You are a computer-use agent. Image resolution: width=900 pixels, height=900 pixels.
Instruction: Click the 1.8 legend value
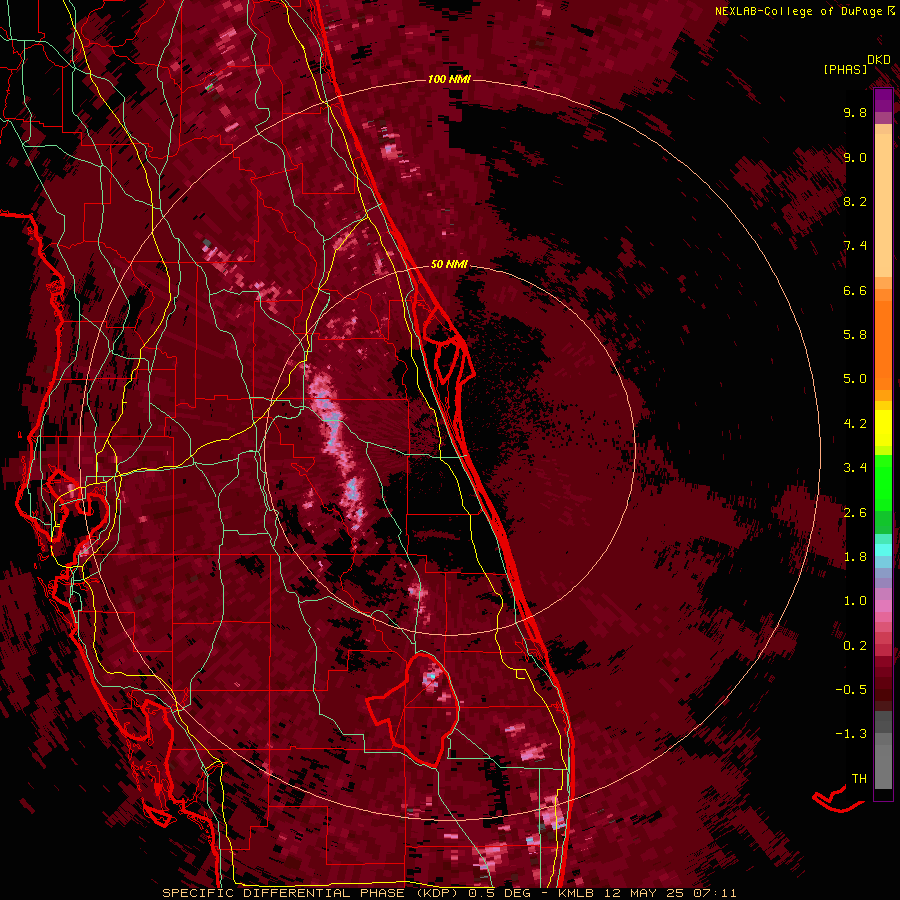pos(855,557)
